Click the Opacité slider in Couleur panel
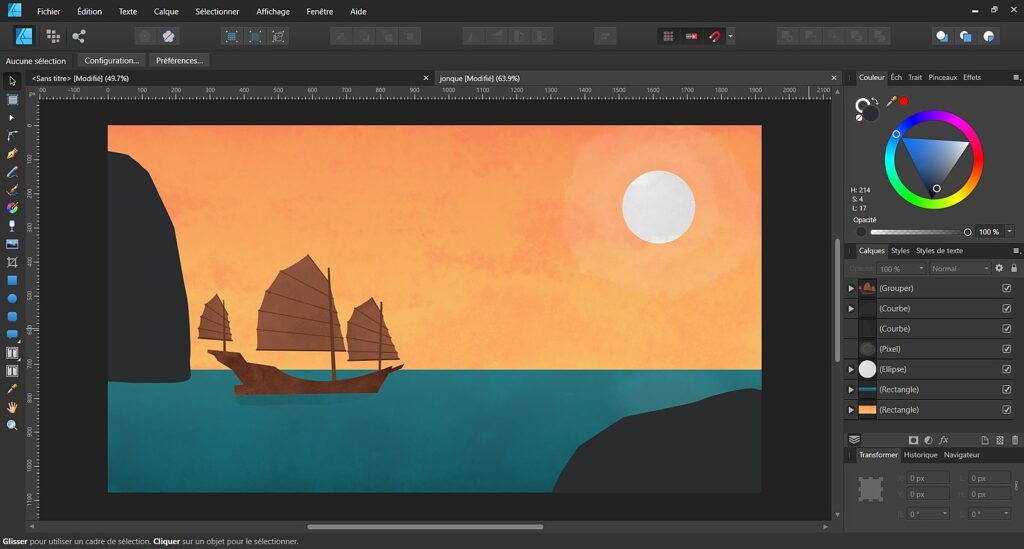 914,232
